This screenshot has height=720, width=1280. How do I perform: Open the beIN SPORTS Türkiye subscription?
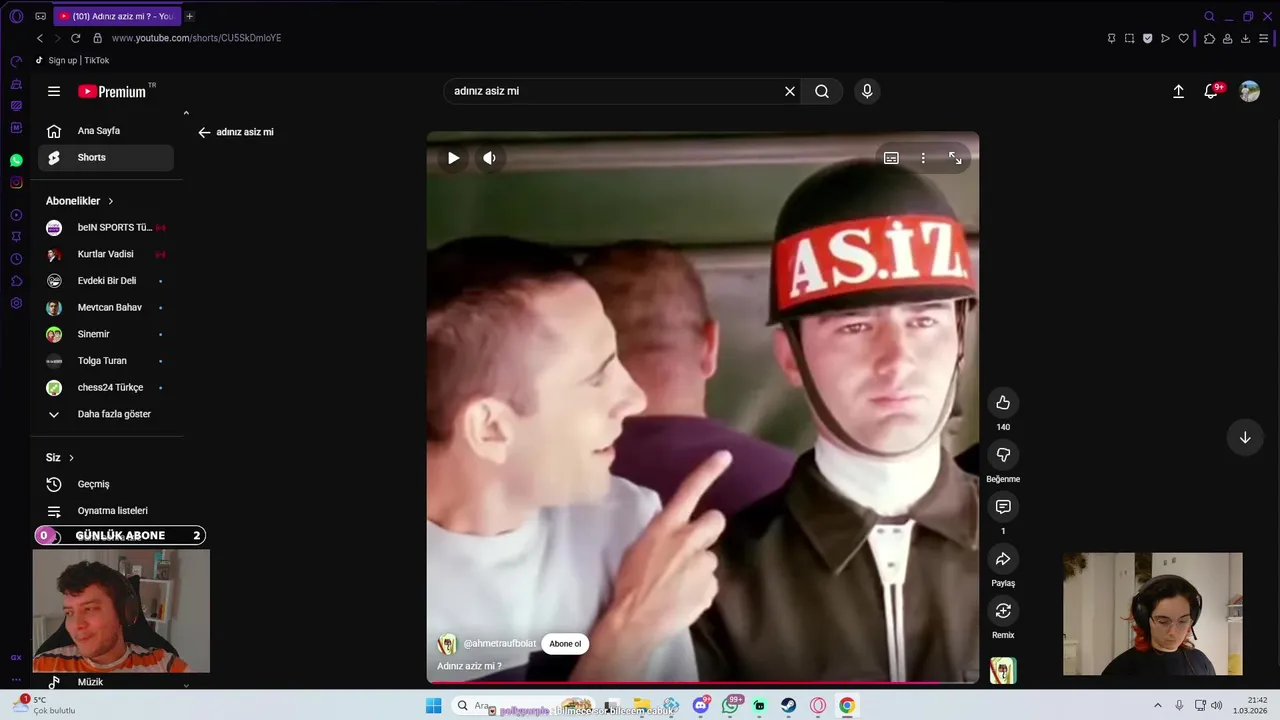click(x=106, y=227)
